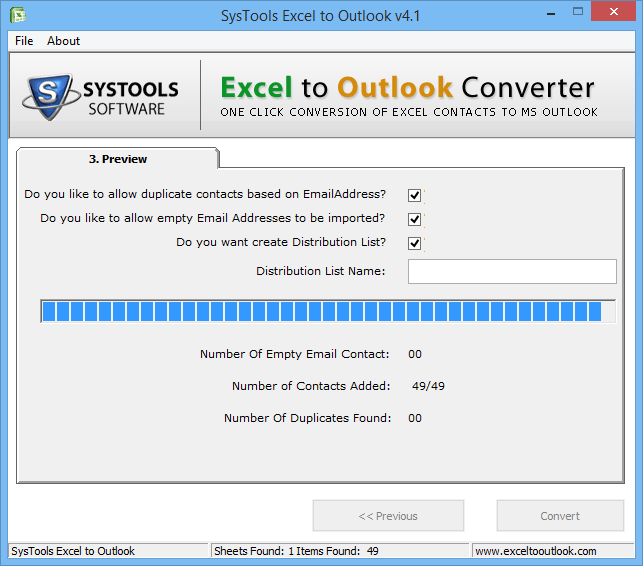Click 'Number of Contacts Added:' label
This screenshot has width=643, height=566.
[x=311, y=386]
